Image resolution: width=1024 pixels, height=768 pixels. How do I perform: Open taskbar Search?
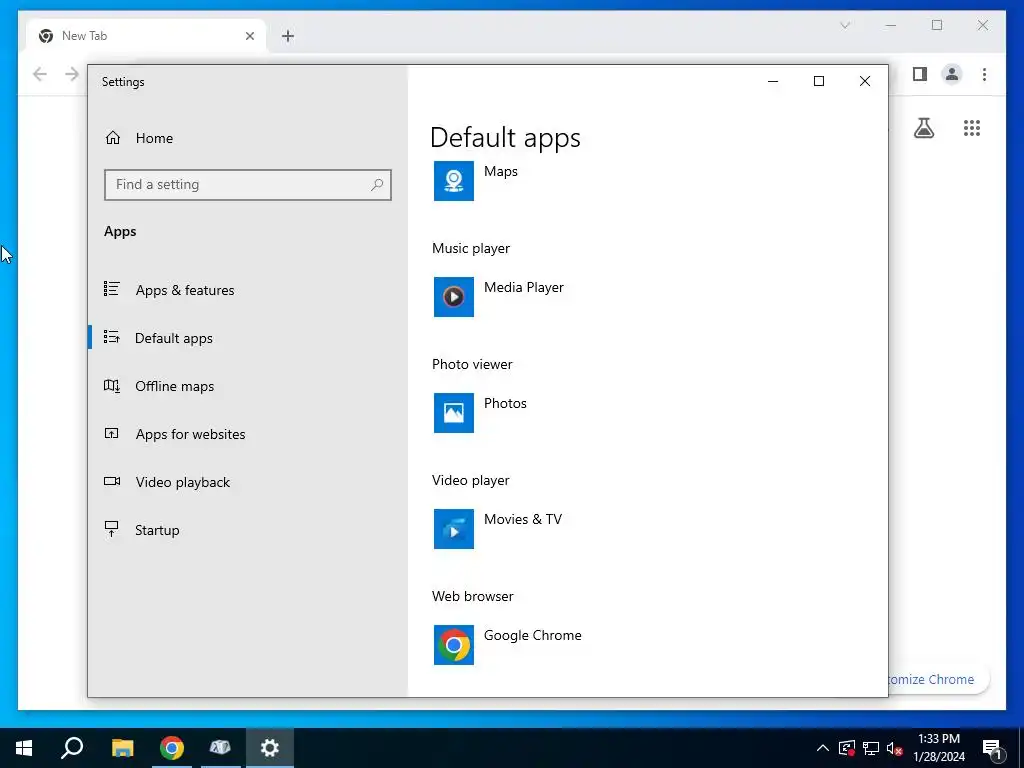pyautogui.click(x=72, y=748)
